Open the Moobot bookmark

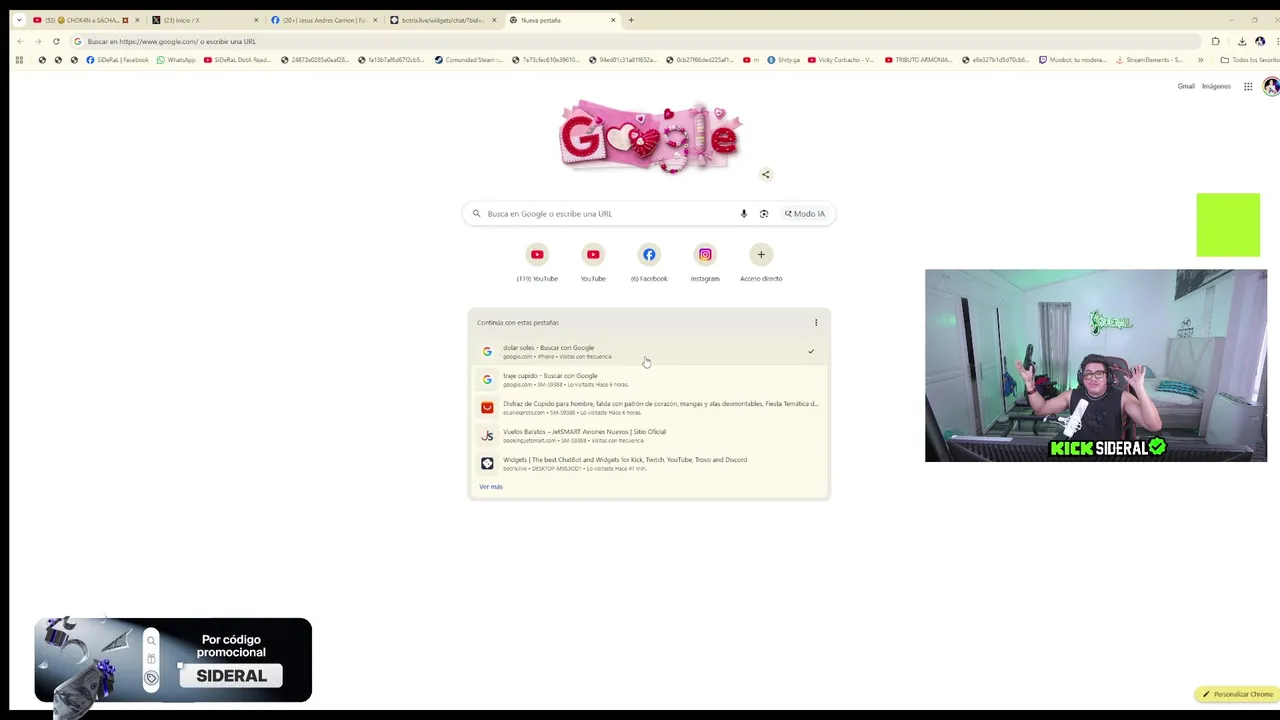click(x=1072, y=60)
